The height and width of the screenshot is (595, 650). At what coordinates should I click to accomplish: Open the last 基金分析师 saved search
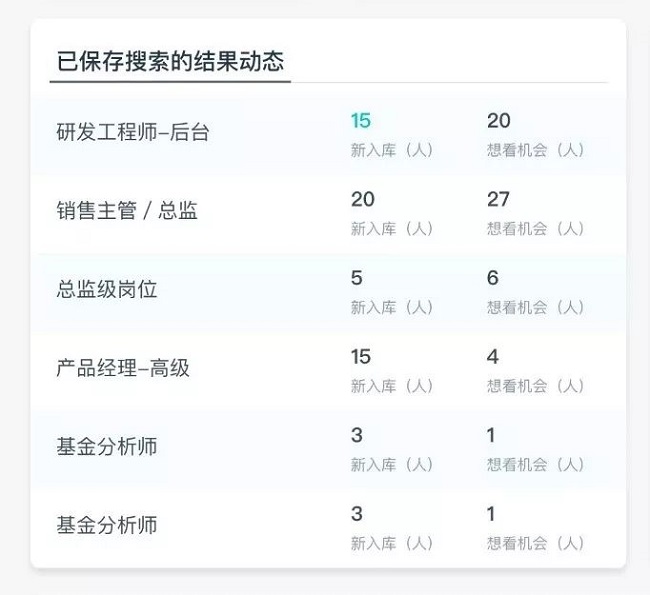(x=107, y=525)
